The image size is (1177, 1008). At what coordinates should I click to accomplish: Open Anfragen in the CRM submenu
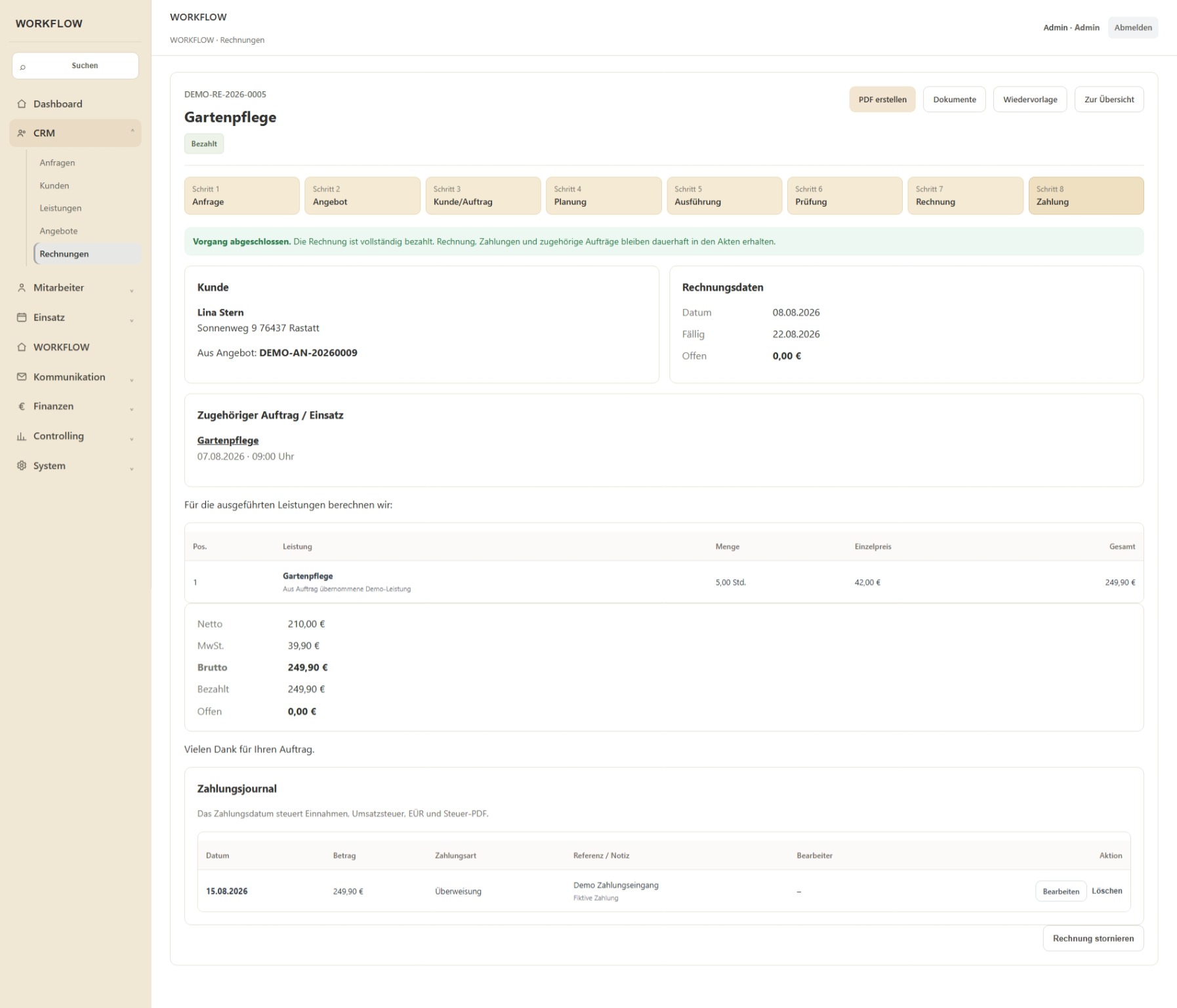[x=87, y=163]
